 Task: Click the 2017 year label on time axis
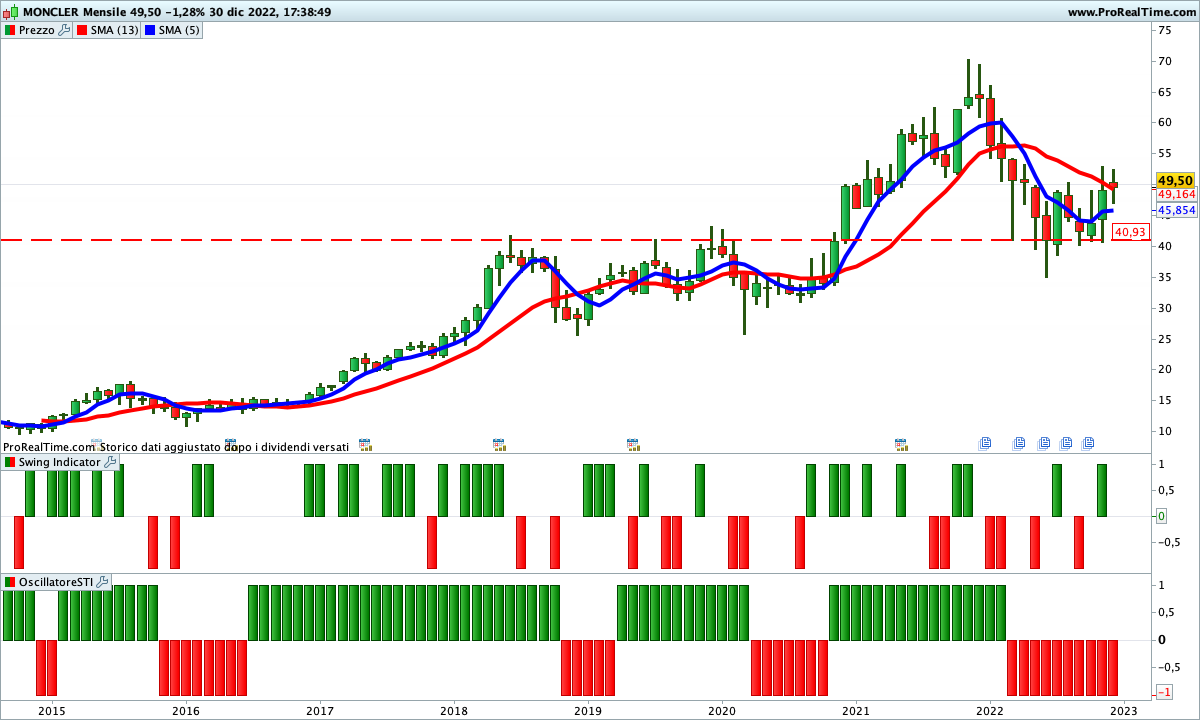[319, 710]
